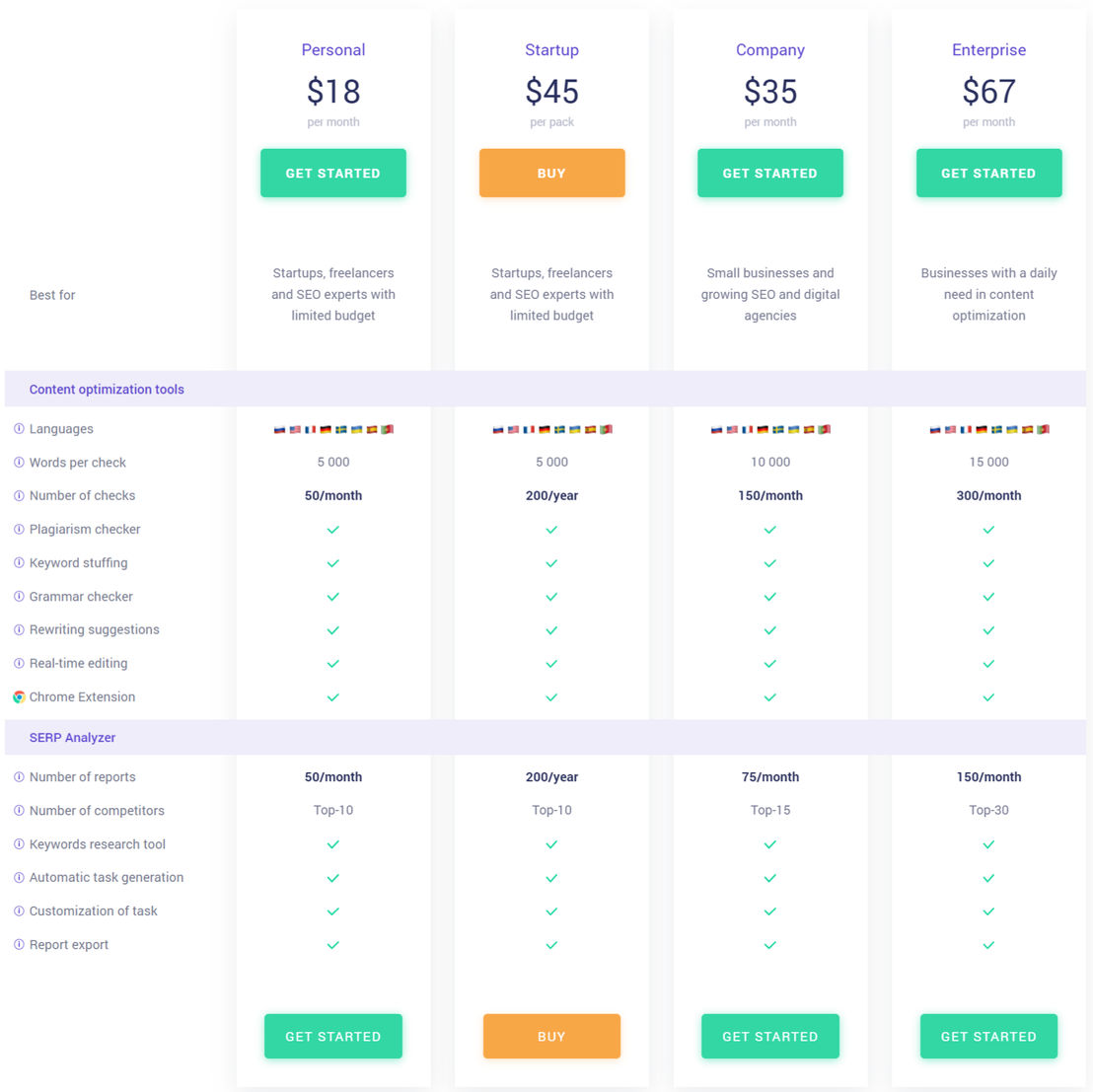Click the Top-15 competitors value
The image size is (1093, 1092).
(x=770, y=810)
